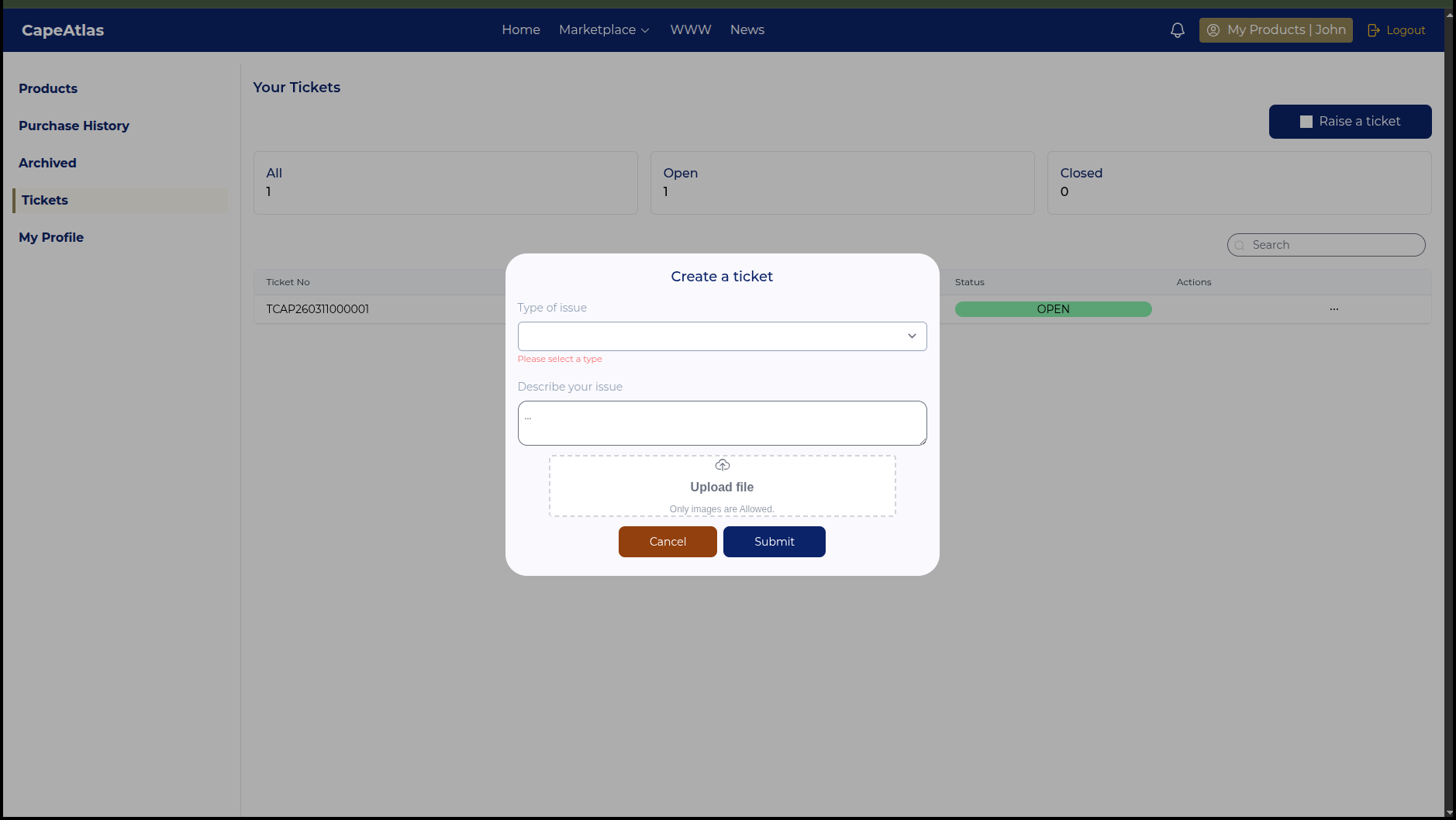Expand the Marketplace menu chevron
Viewport: 1456px width, 820px height.
645,30
